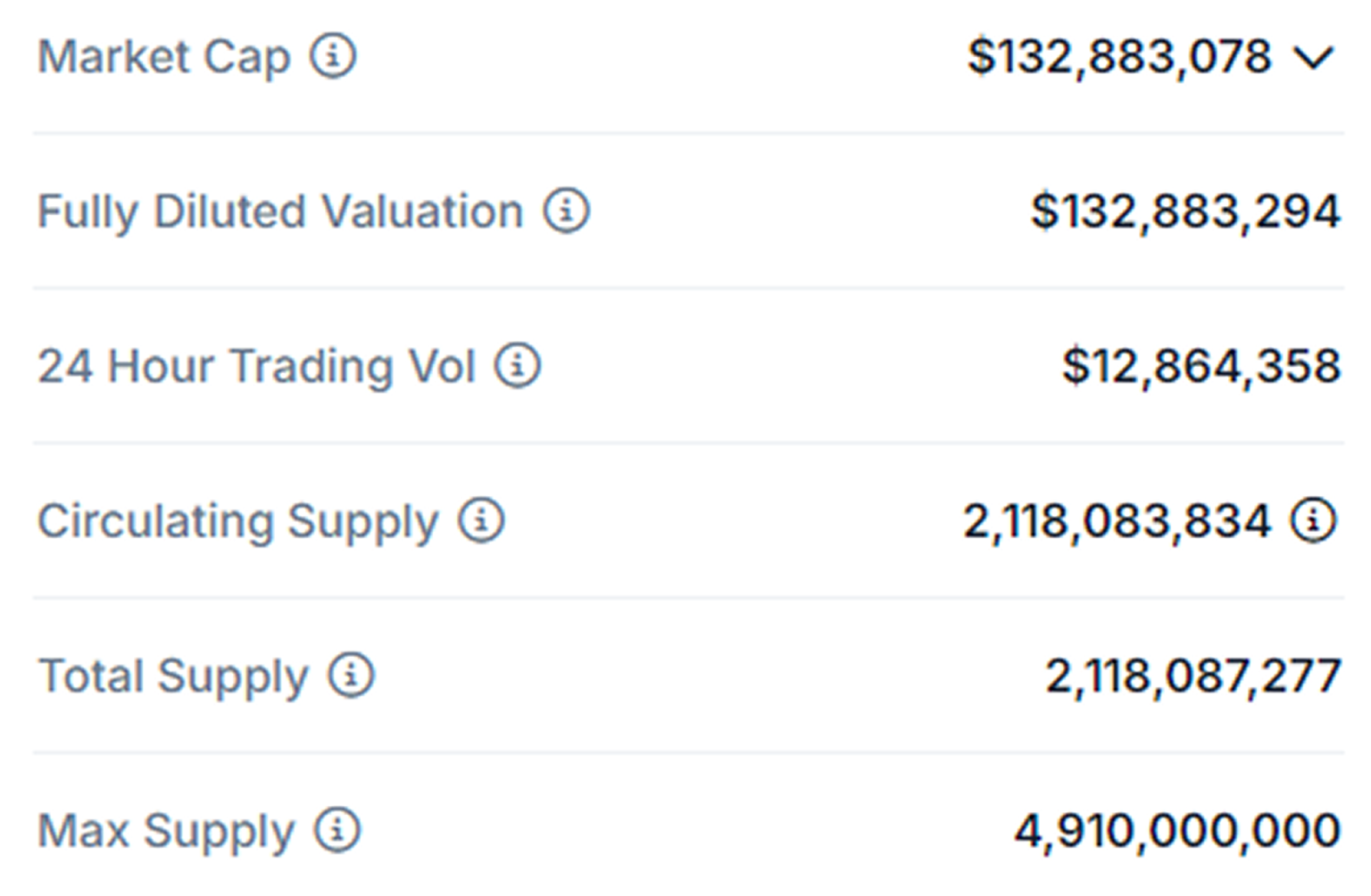
Task: Select the 2,118,083,834 circulating supply number
Action: [1117, 522]
